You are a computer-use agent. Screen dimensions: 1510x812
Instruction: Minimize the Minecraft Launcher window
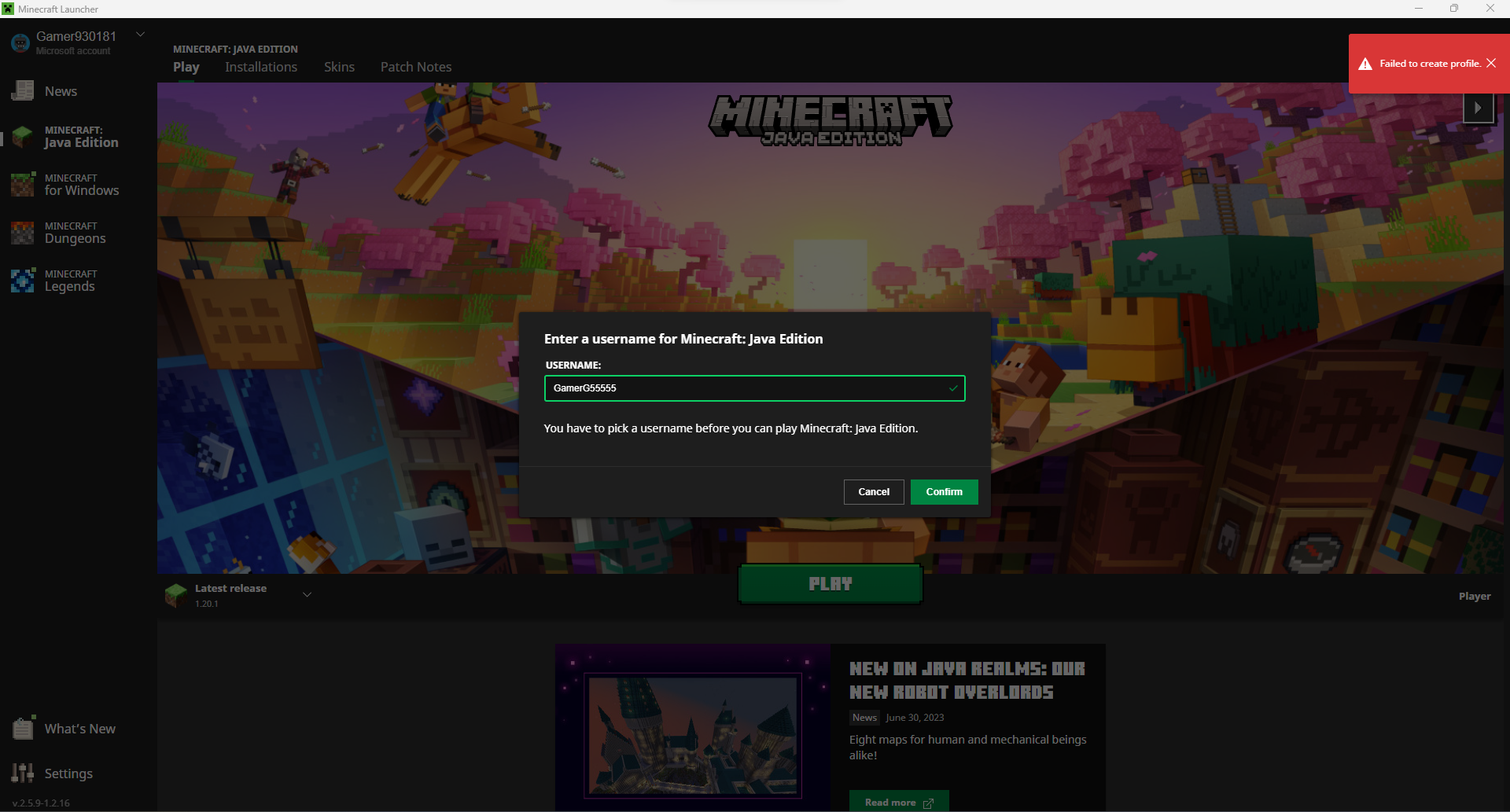1419,9
